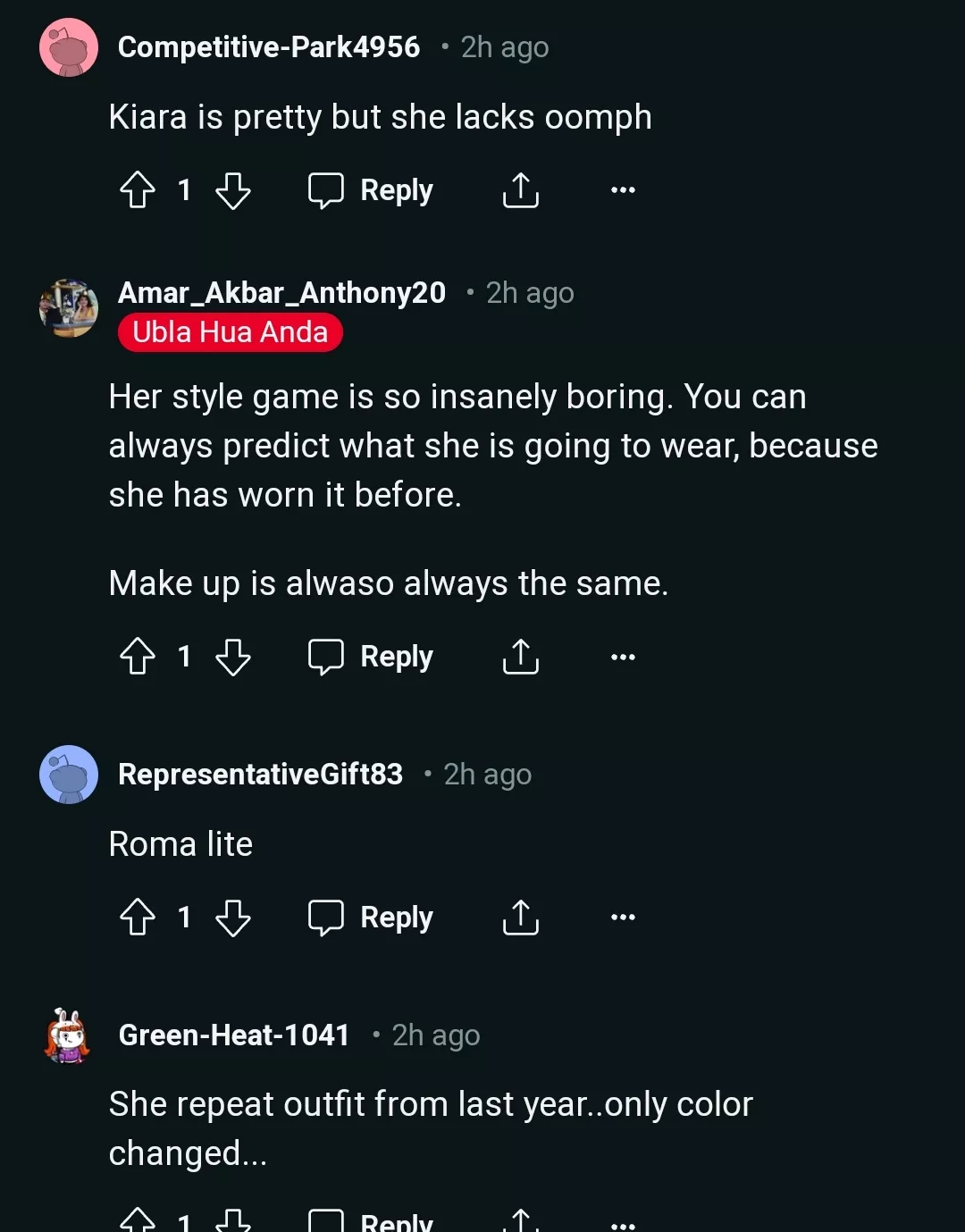Screen dimensions: 965x1232
Task: Downvote the 'Kiara is pretty' comment
Action: [233, 190]
